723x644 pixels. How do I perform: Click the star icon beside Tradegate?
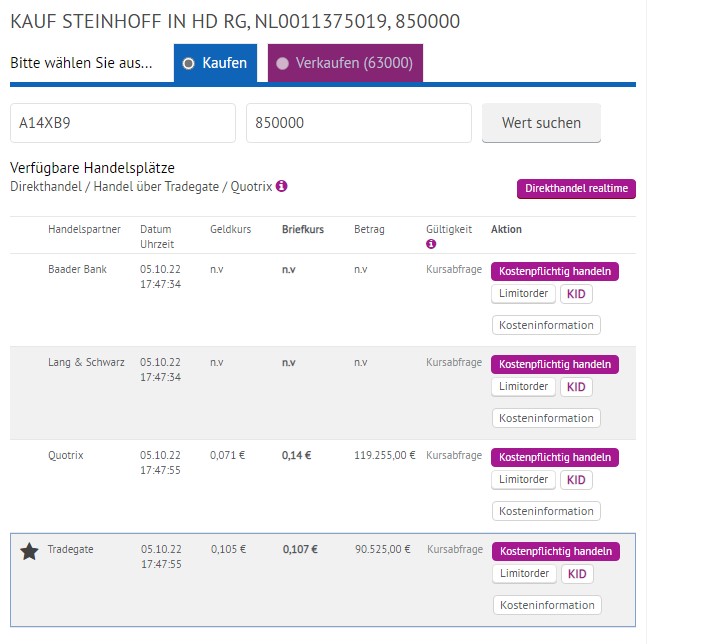(29, 551)
